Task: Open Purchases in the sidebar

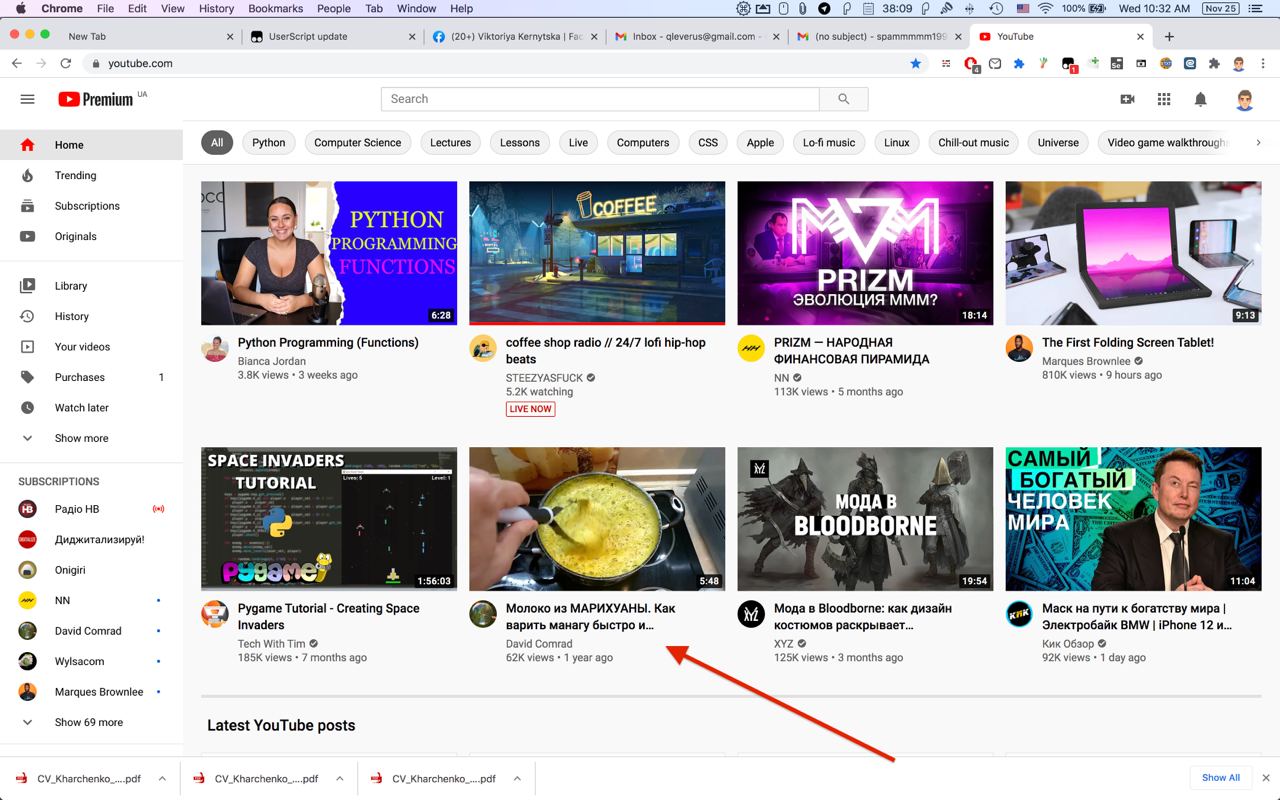Action: point(91,377)
